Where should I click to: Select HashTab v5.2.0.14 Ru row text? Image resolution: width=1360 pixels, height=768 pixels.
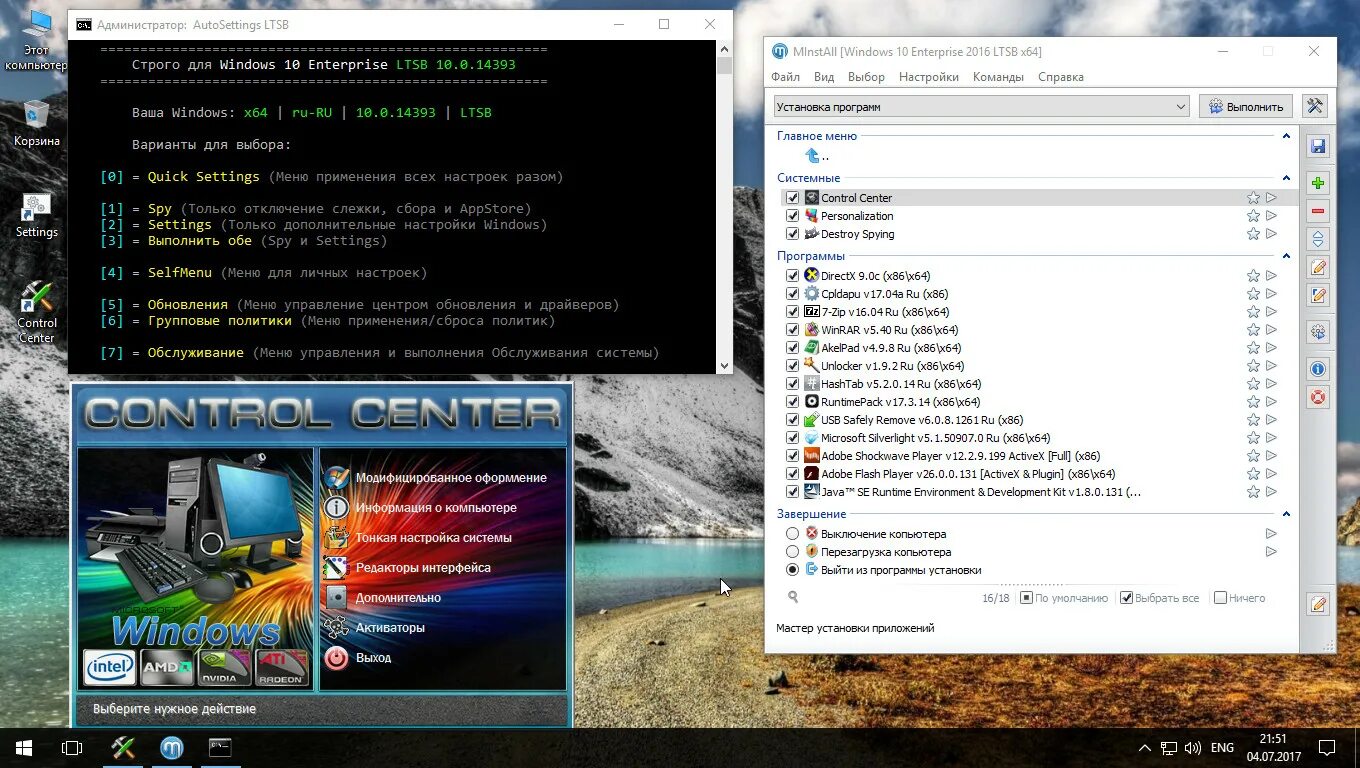[901, 384]
